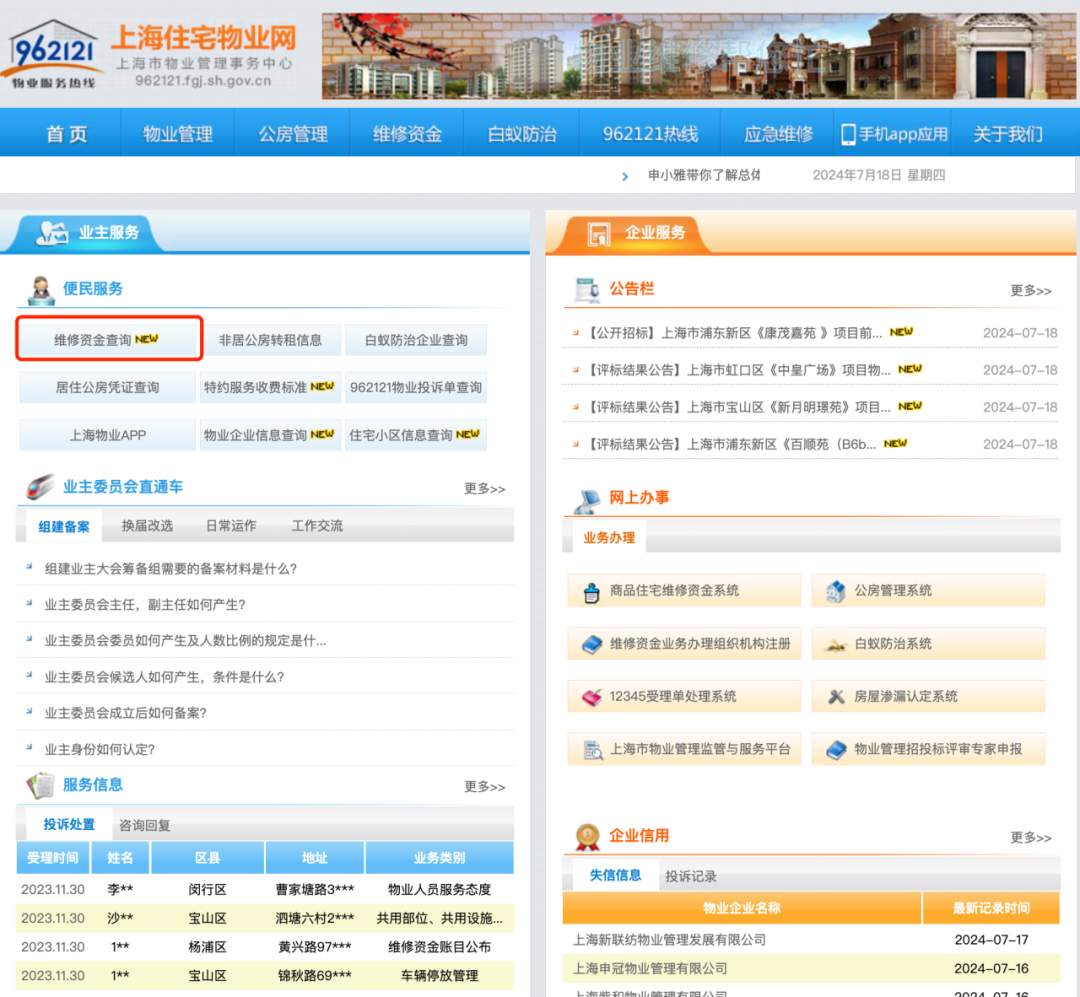Viewport: 1080px width, 997px height.
Task: Click the 上海物业APP button
Action: [107, 435]
